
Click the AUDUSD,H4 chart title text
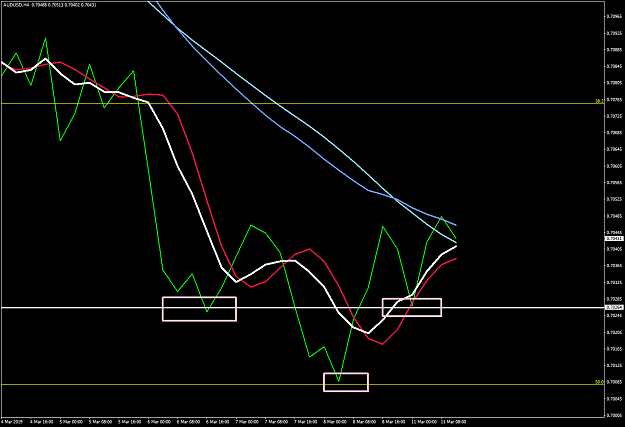14,5
